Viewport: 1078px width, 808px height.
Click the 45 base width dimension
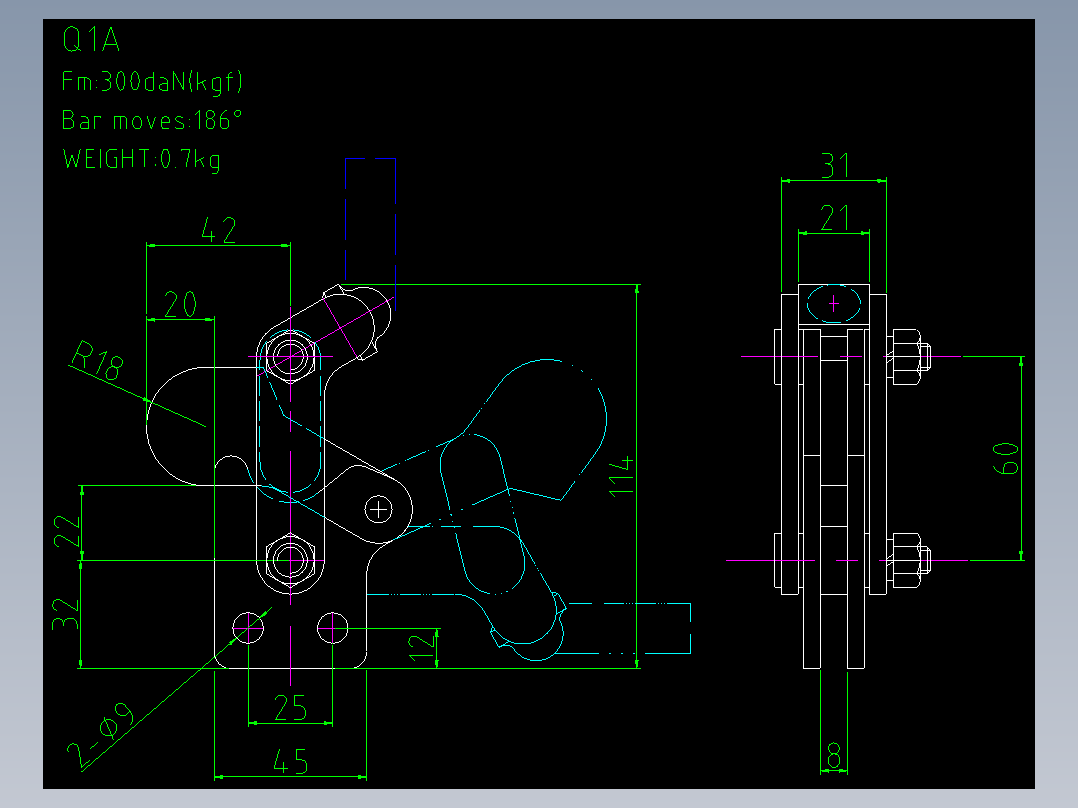[290, 762]
